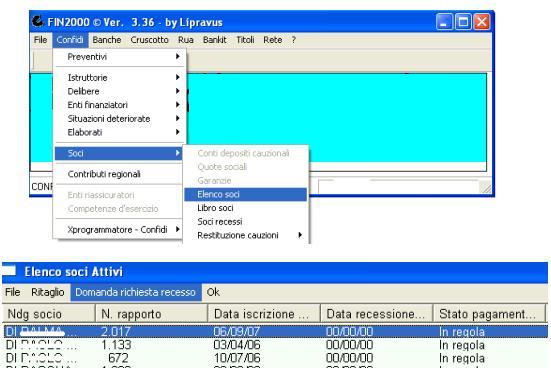Open File menu in Elenco soci Attivi
The height and width of the screenshot is (371, 551).
pyautogui.click(x=13, y=292)
